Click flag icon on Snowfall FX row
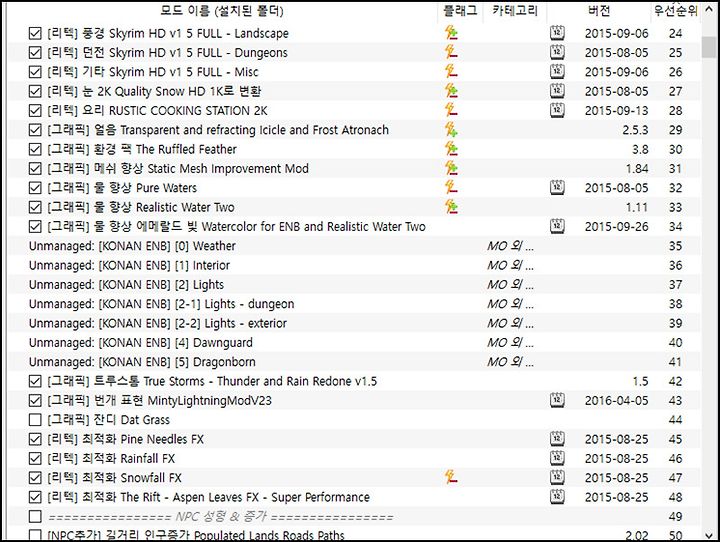The height and width of the screenshot is (542, 720). [451, 478]
